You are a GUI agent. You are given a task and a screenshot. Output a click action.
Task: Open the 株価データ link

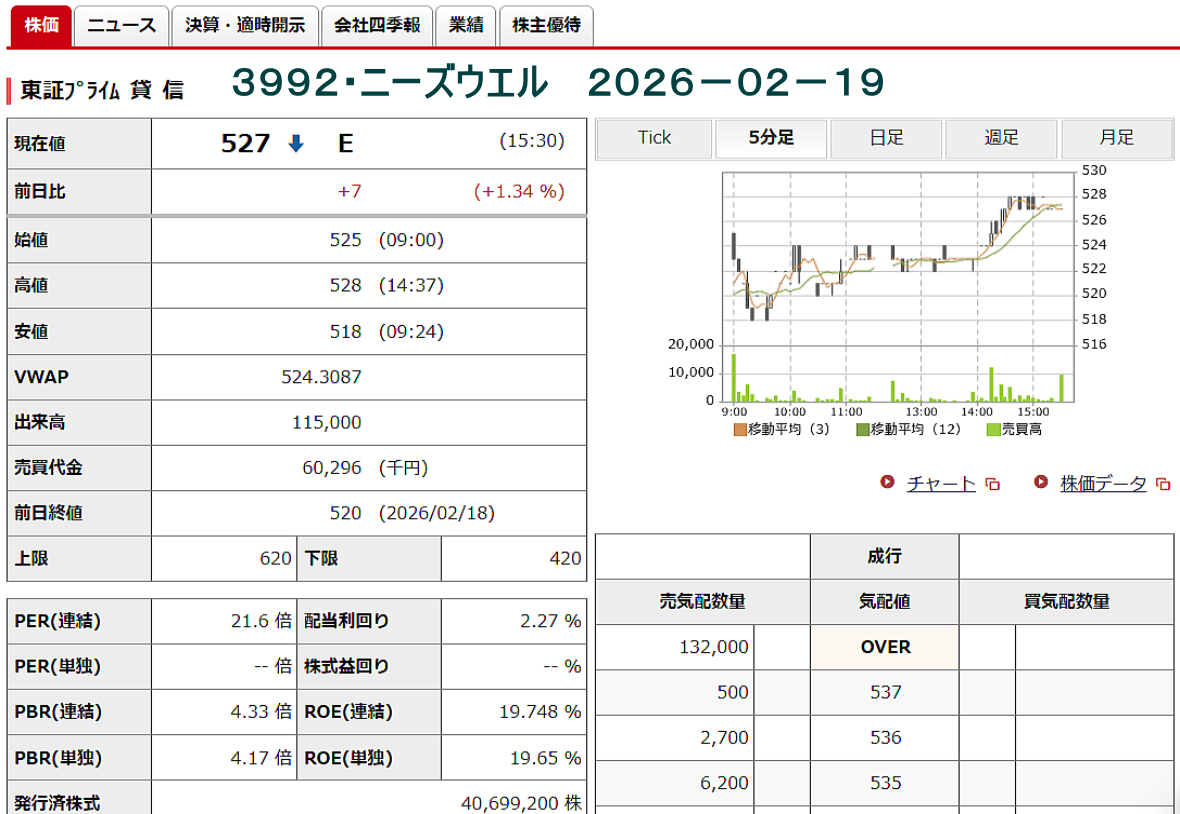pyautogui.click(x=1103, y=484)
